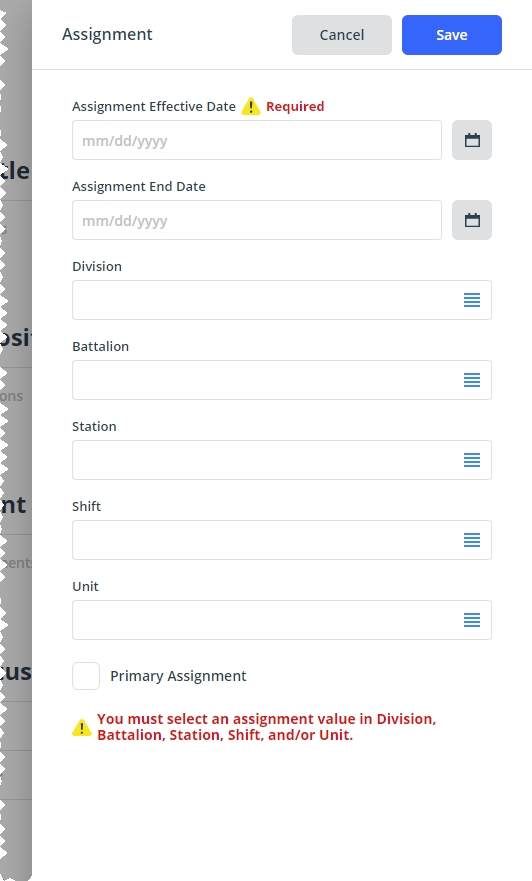The height and width of the screenshot is (881, 532).
Task: Focus the Assignment Effective Date text field
Action: pyautogui.click(x=257, y=140)
